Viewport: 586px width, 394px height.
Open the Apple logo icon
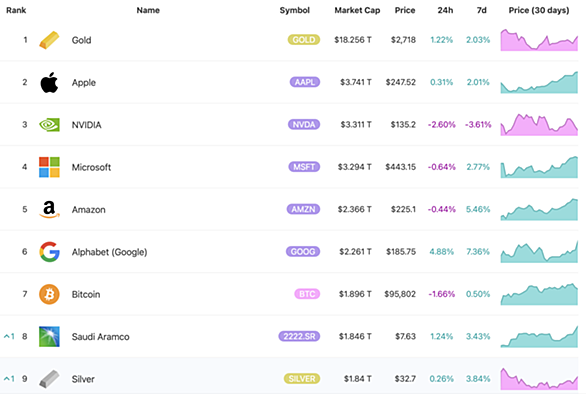(49, 82)
